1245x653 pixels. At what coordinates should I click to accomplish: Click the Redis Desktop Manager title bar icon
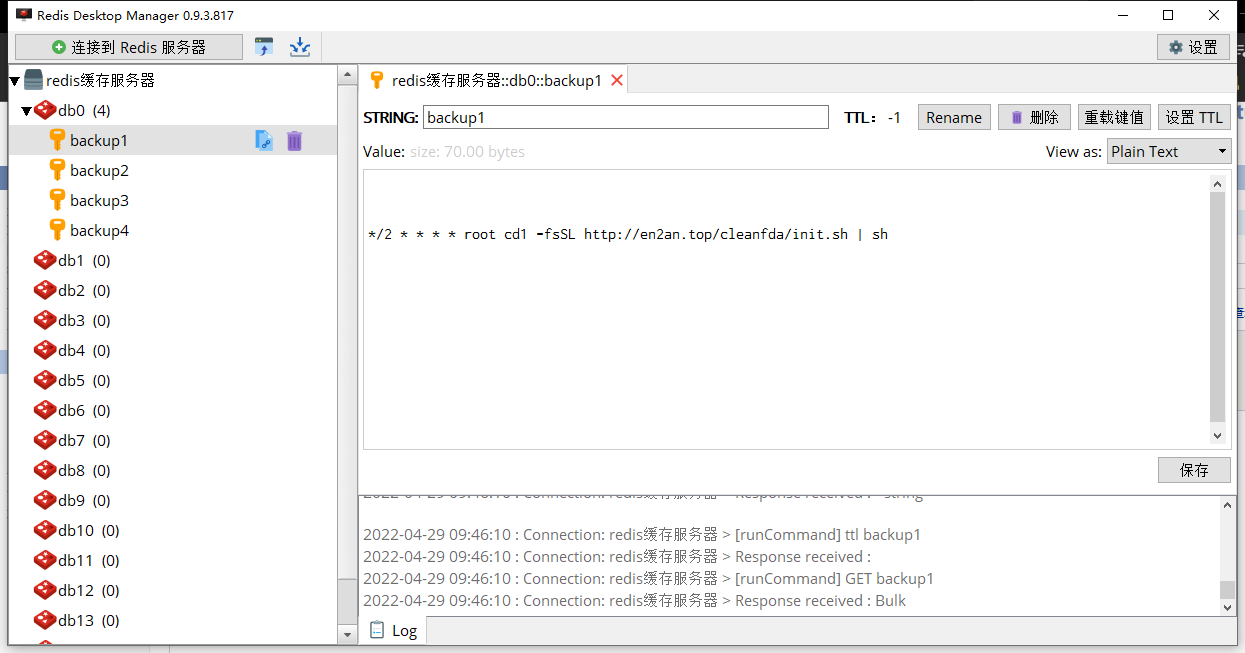coord(23,15)
